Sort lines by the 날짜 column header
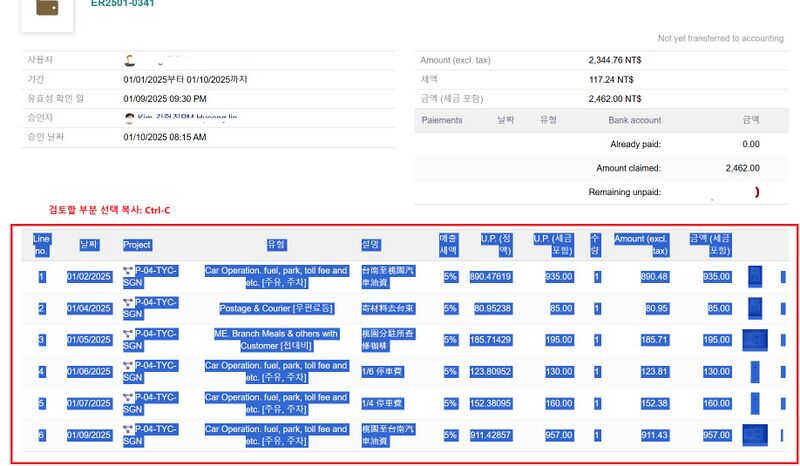 pyautogui.click(x=88, y=245)
